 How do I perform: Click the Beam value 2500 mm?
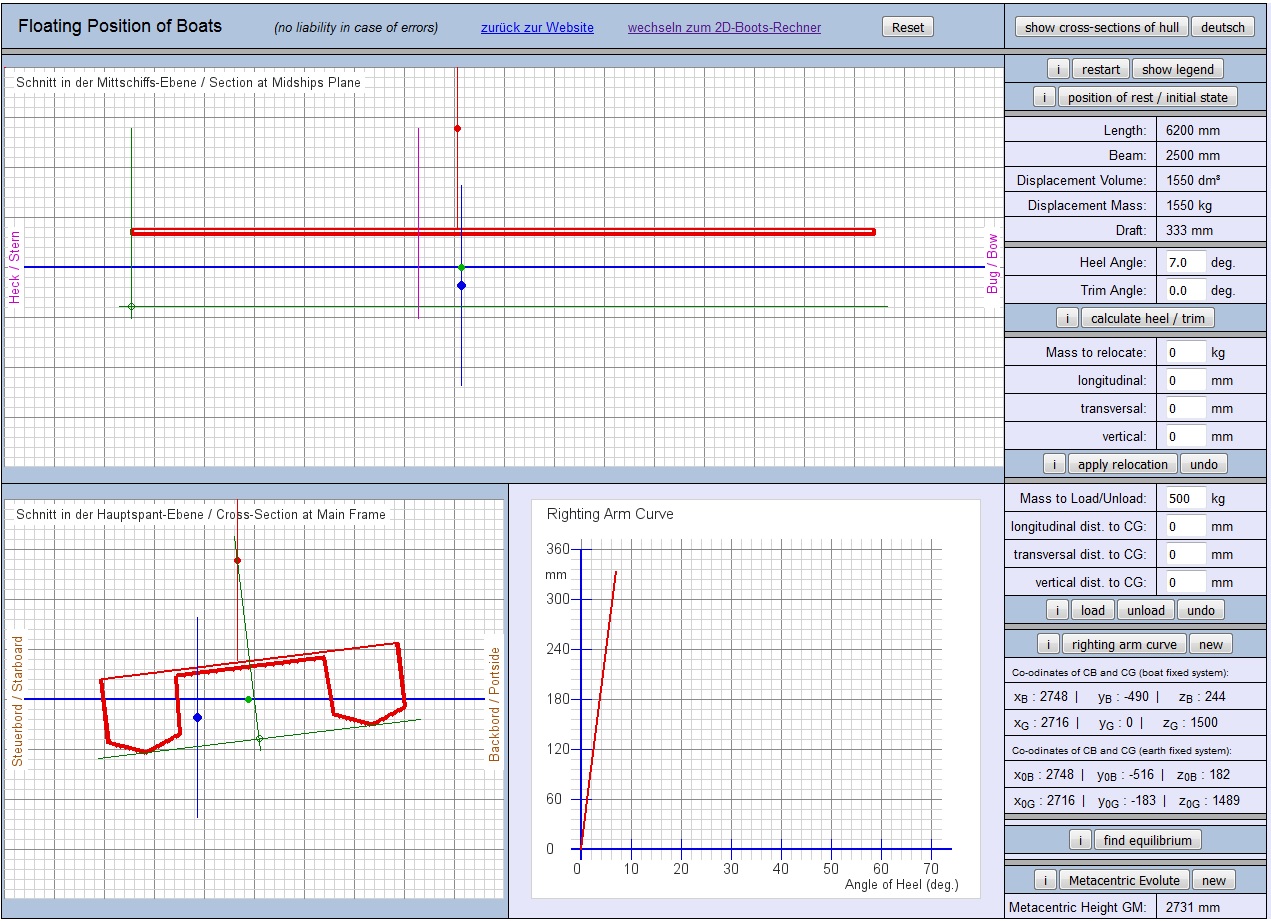[x=1192, y=156]
